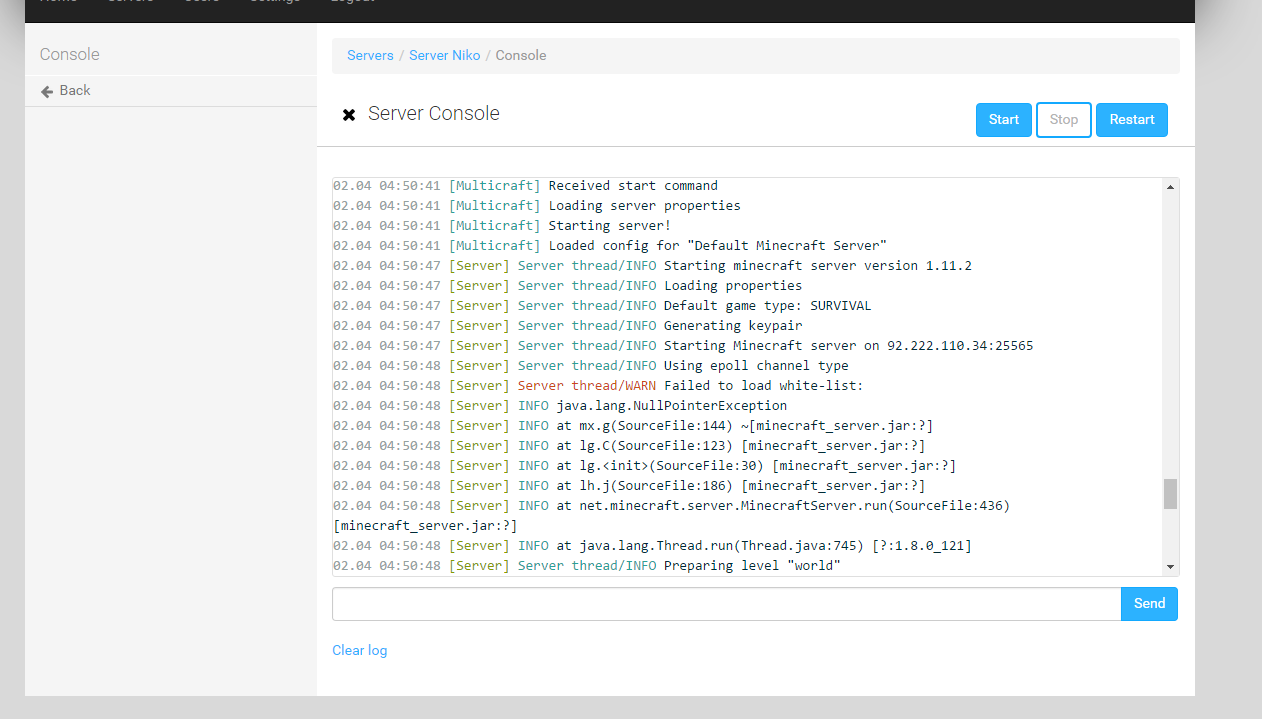Open the Server Niko breadcrumb link

[444, 56]
